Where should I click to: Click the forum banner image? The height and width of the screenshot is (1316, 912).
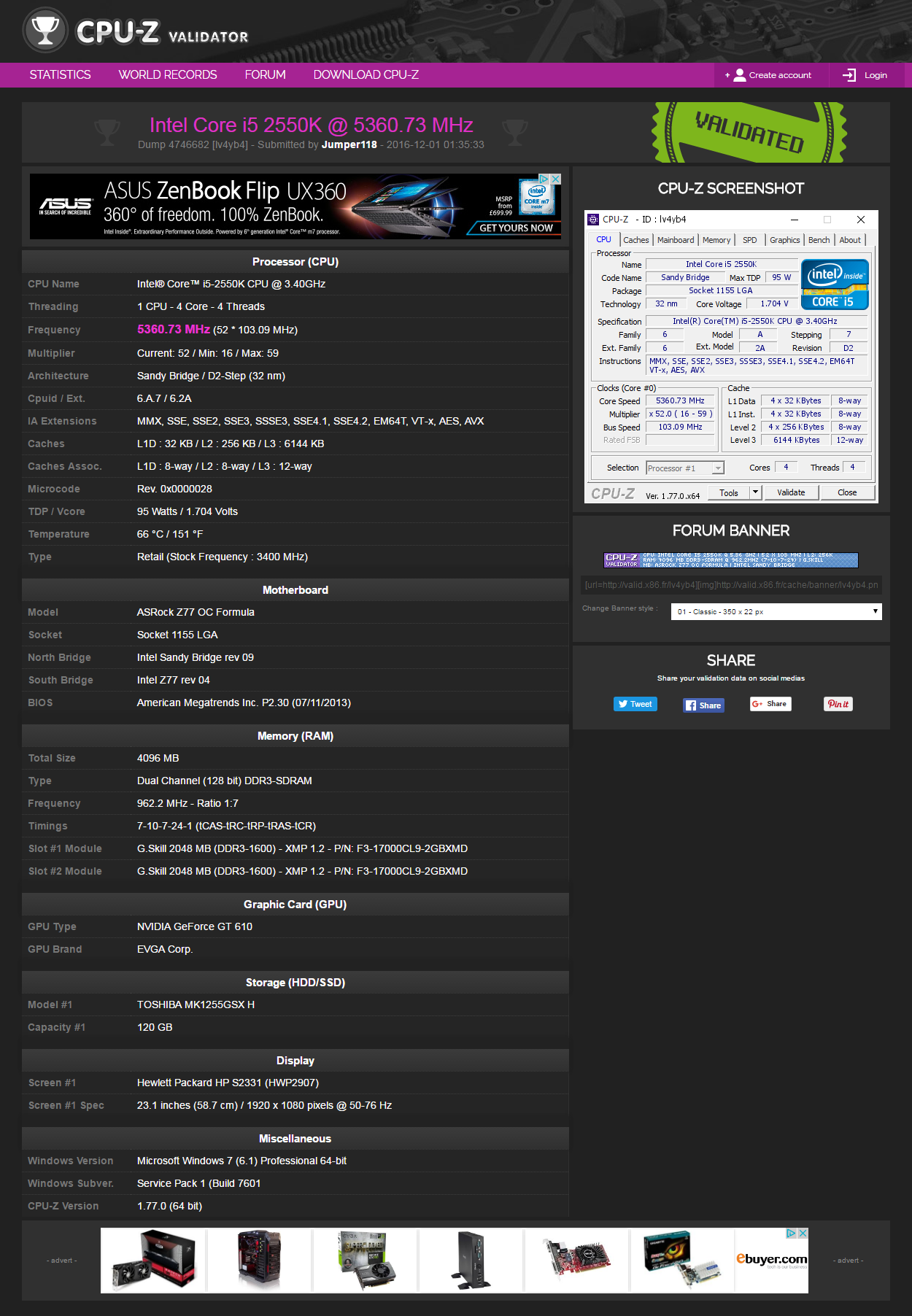[x=731, y=560]
